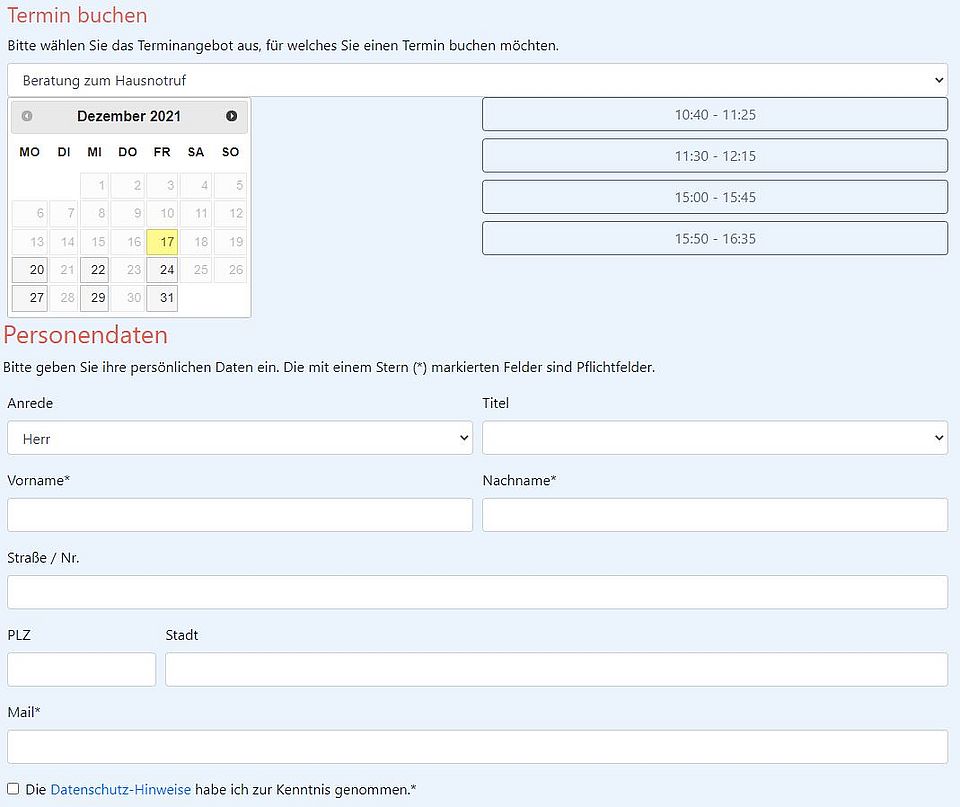
Task: Pick December 20 in the calendar
Action: point(30,270)
